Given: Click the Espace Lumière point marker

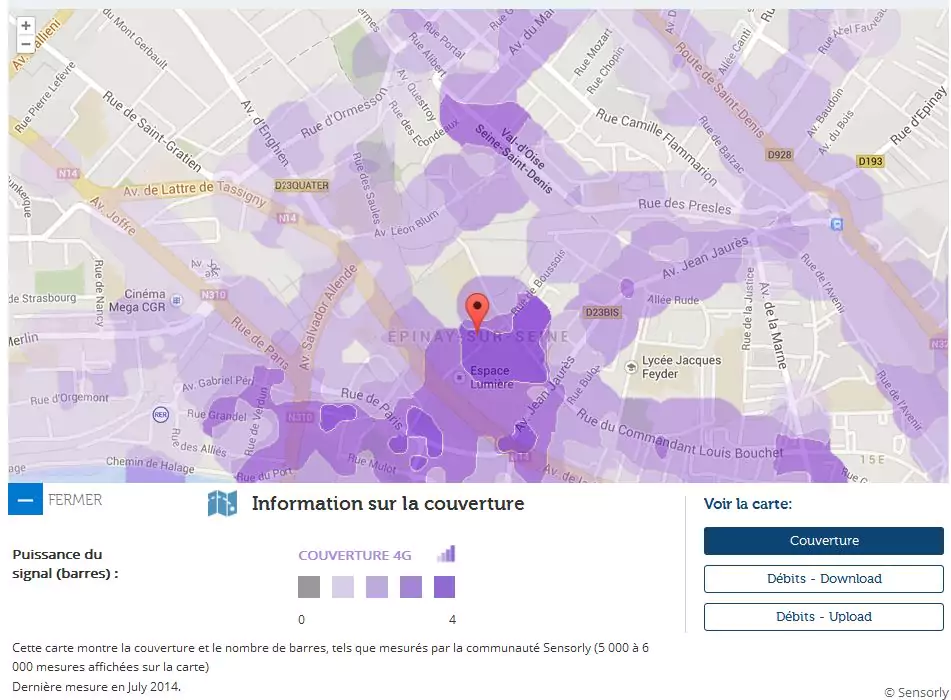Looking at the screenshot, I should coord(459,377).
